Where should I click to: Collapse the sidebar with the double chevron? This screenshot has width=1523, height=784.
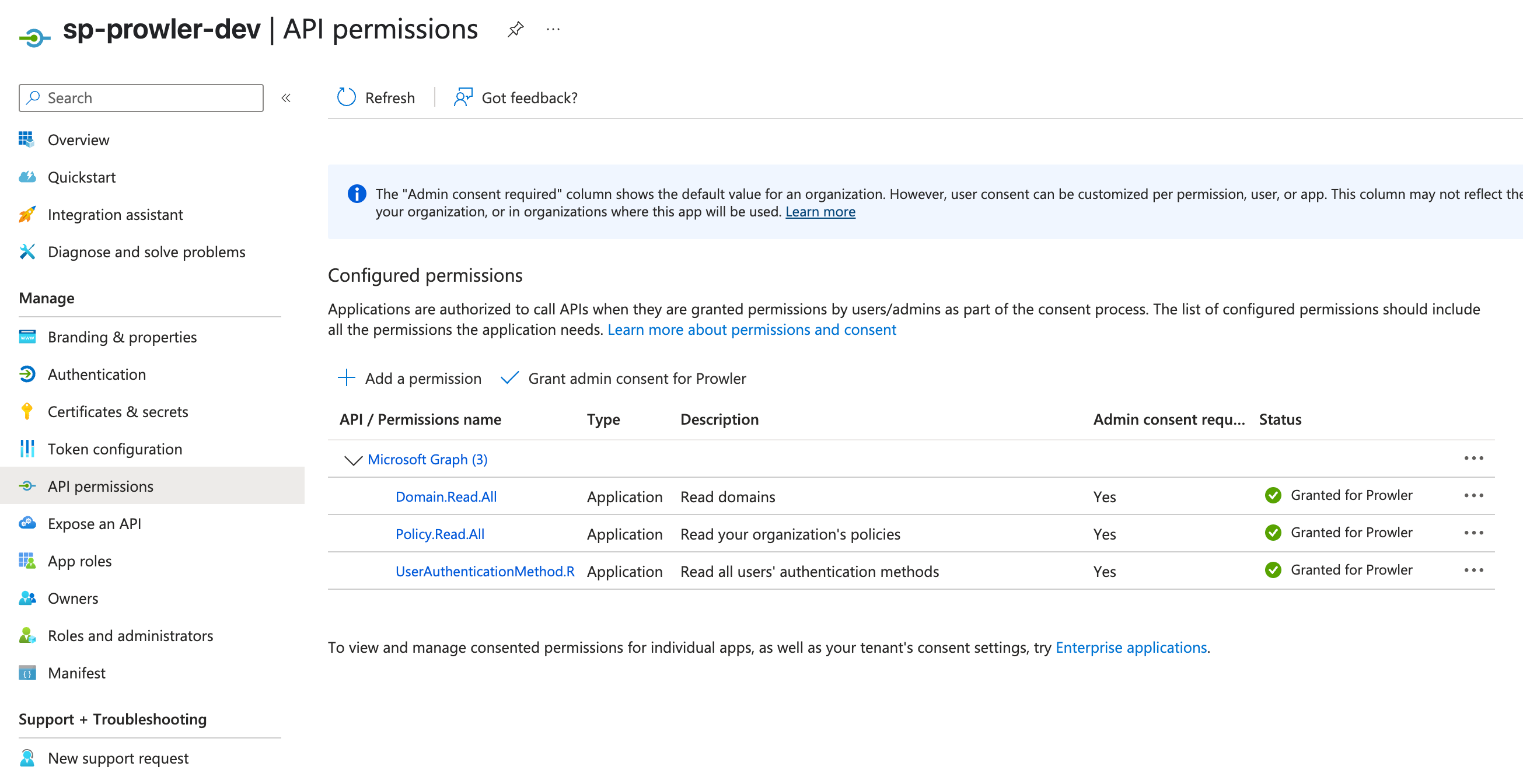coord(286,98)
